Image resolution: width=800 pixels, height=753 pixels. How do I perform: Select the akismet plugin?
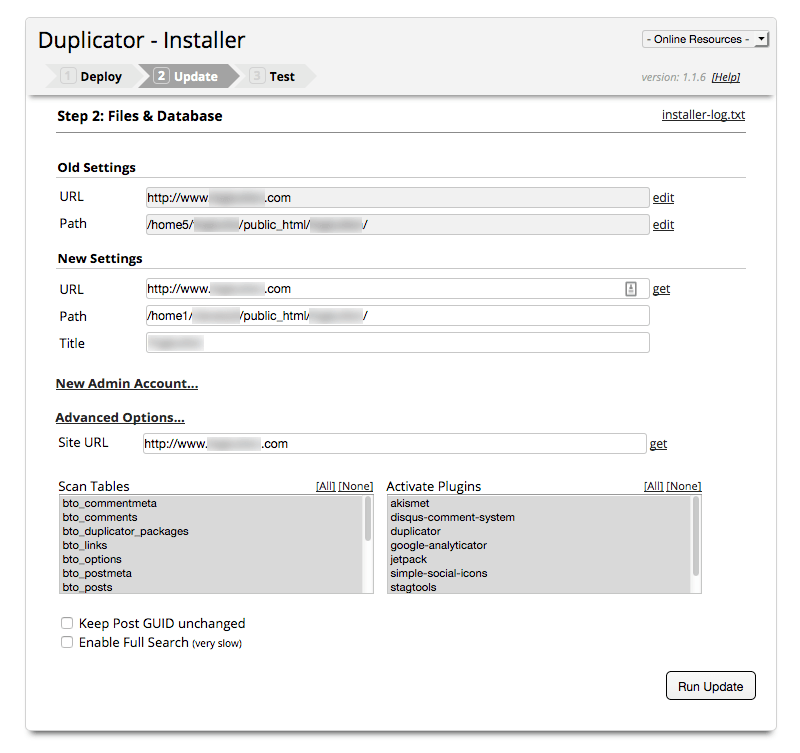pyautogui.click(x=539, y=503)
